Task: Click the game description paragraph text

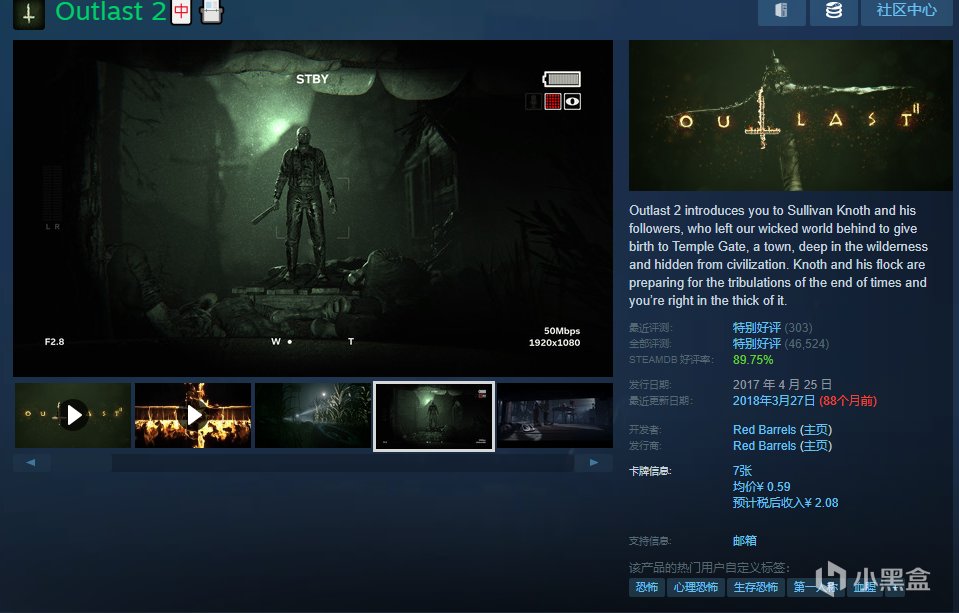Action: [x=779, y=256]
